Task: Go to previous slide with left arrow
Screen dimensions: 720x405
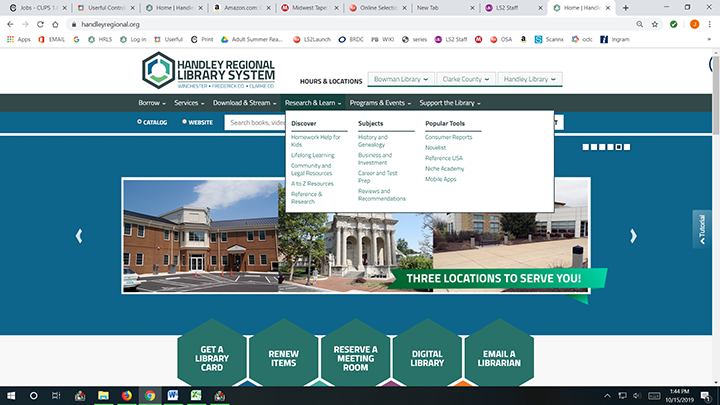Action: (x=79, y=236)
